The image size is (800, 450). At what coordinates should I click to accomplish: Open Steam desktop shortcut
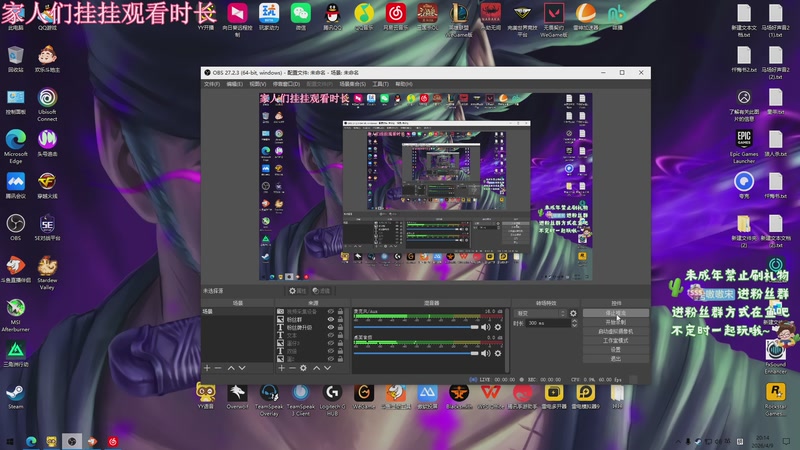click(15, 396)
